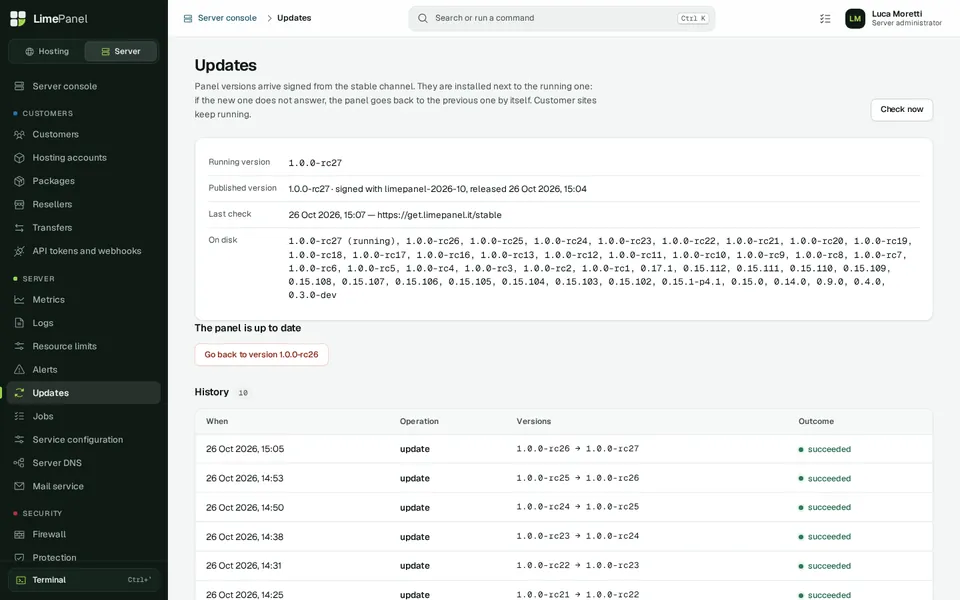Focus the Search or run a command field
The image size is (960, 600).
click(561, 18)
